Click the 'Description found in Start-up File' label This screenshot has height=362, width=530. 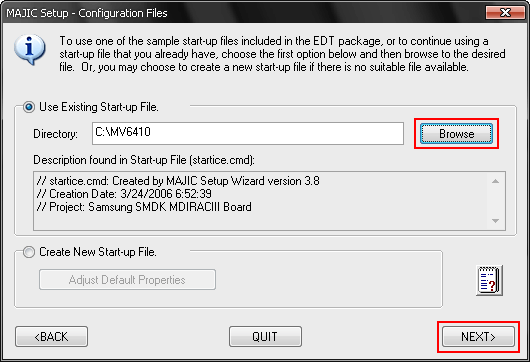[144, 160]
